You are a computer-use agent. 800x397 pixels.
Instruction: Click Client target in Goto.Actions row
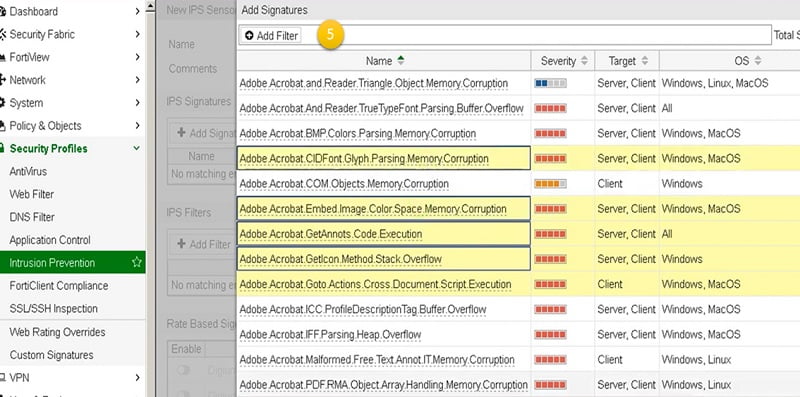(610, 284)
